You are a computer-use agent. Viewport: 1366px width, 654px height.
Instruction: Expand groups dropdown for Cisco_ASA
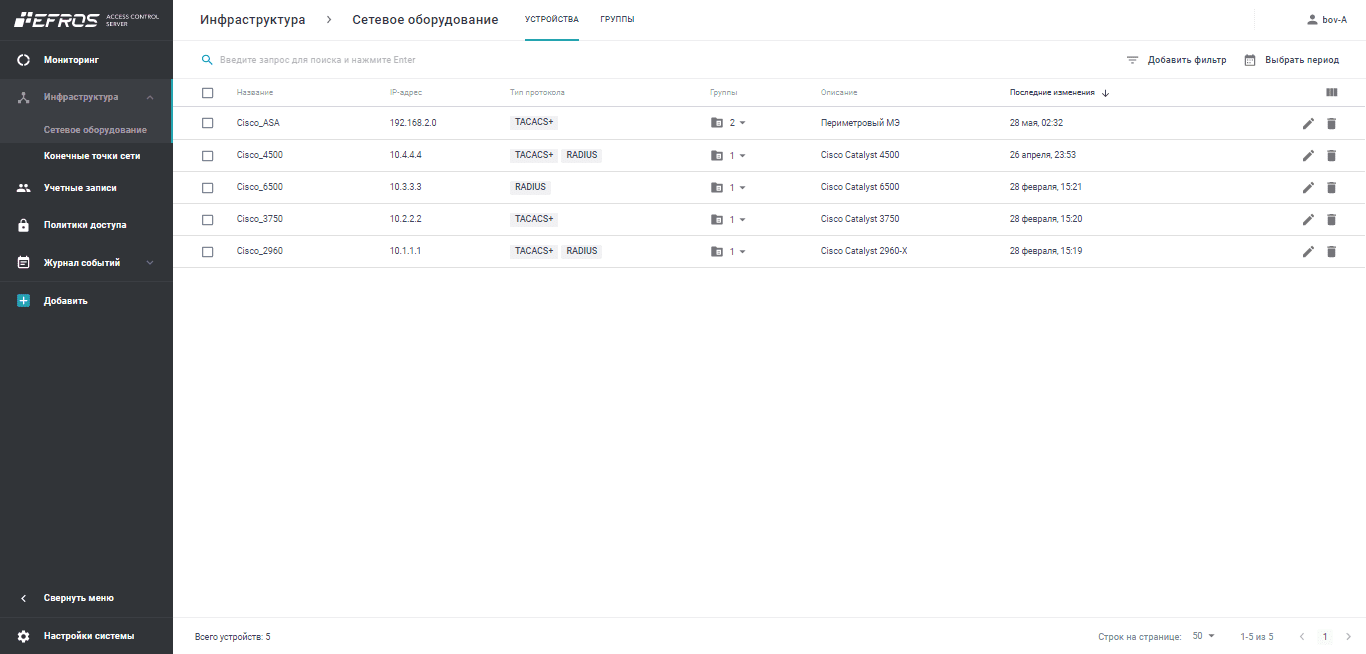click(742, 123)
